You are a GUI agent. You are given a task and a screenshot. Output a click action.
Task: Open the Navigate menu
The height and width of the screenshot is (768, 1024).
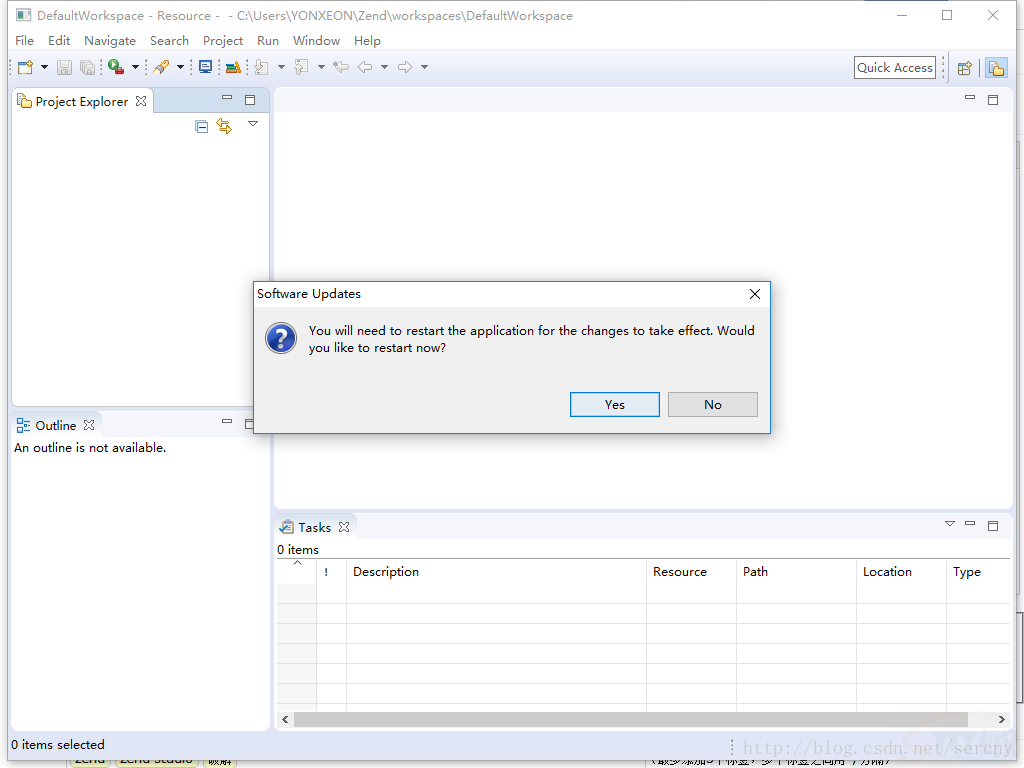[110, 40]
